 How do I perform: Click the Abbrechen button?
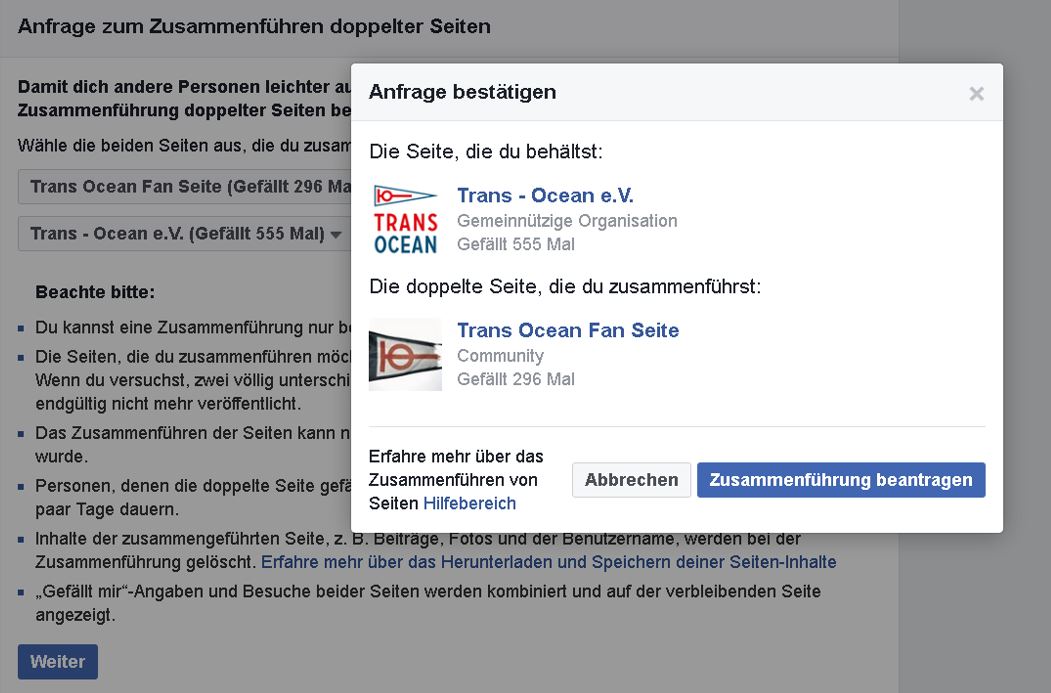(631, 480)
